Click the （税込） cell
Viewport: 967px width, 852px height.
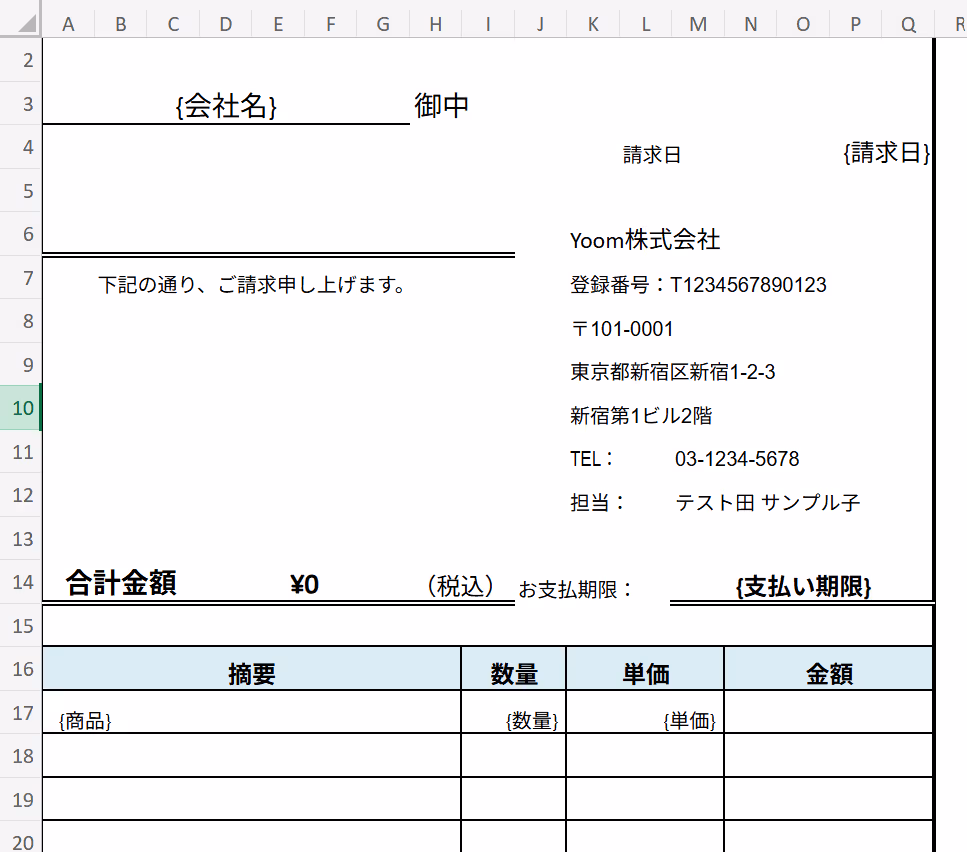coord(461,586)
